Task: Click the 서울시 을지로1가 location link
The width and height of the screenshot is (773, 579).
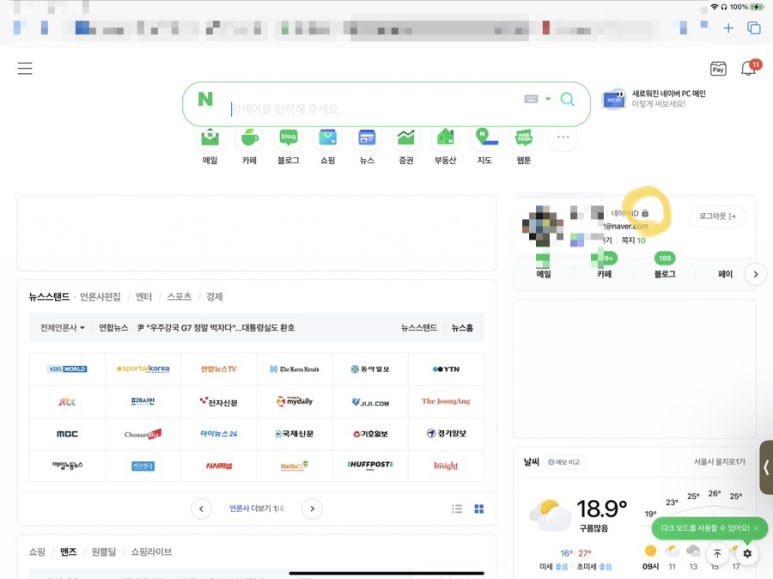Action: [x=719, y=462]
